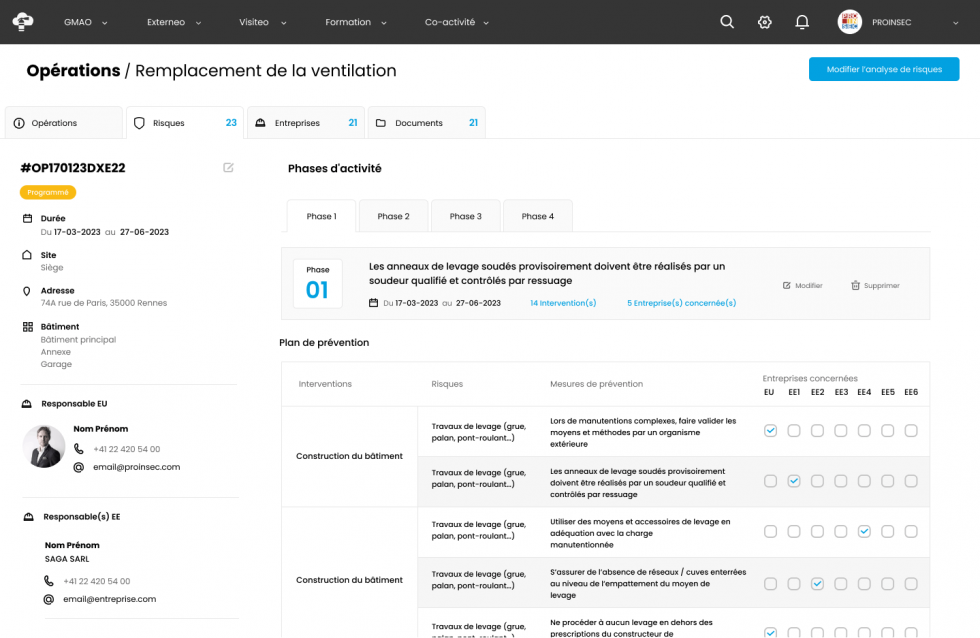Screen dimensions: 980x638
Task: Click Modifier l'analyse de risques button
Action: coord(884,69)
